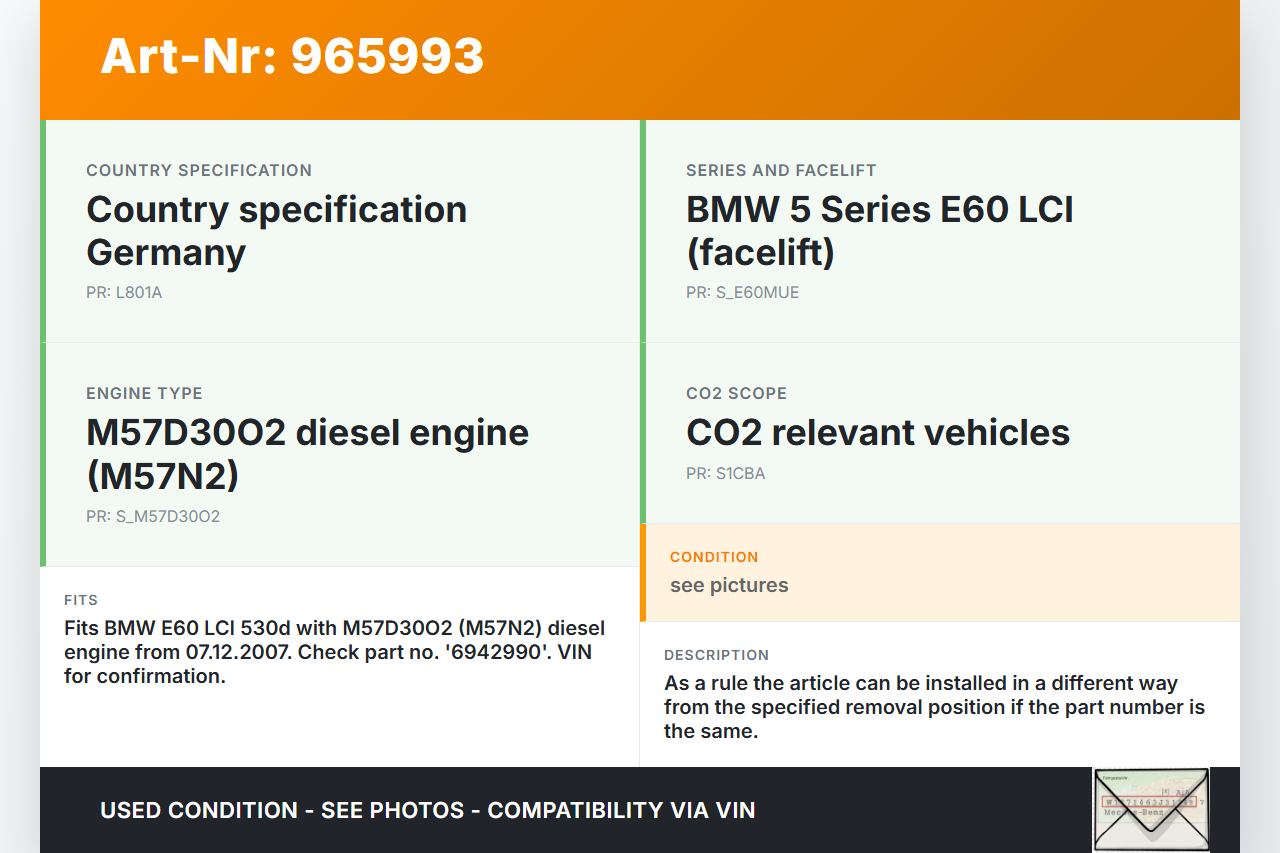Click the USED CONDITION footer banner text
The width and height of the screenshot is (1280, 853).
[427, 810]
